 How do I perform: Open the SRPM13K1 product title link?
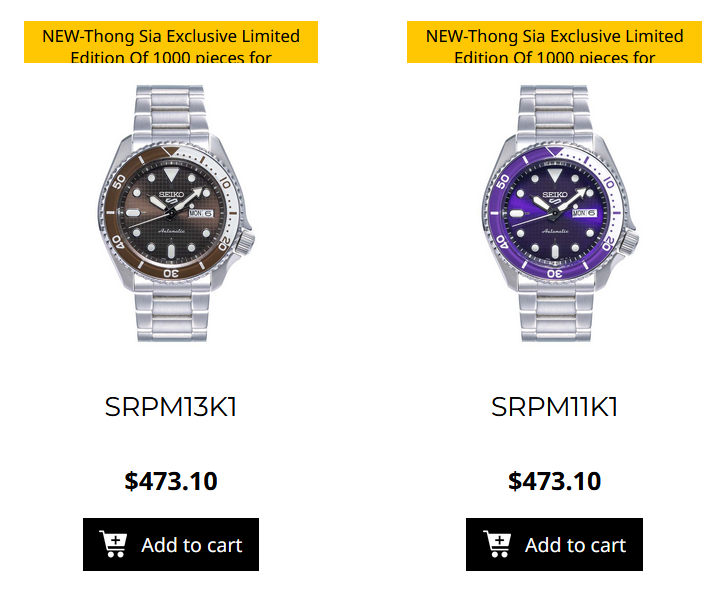171,408
